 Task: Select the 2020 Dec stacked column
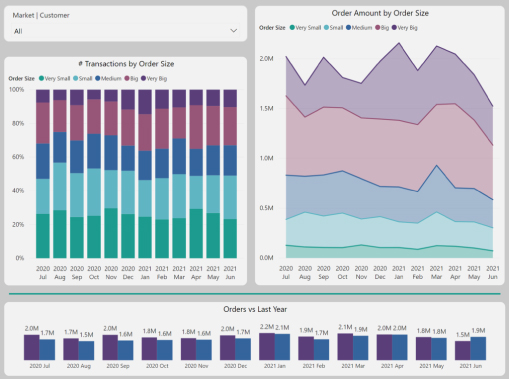pyautogui.click(x=128, y=174)
